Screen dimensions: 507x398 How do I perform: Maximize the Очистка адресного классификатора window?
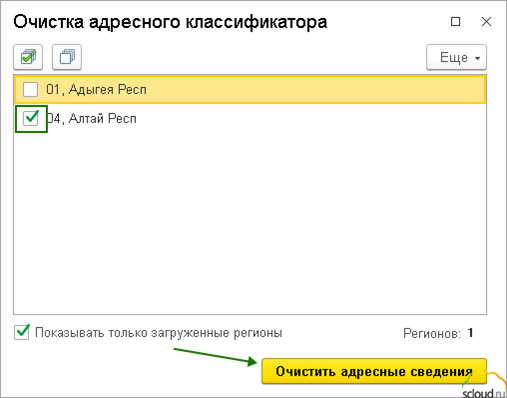[455, 22]
